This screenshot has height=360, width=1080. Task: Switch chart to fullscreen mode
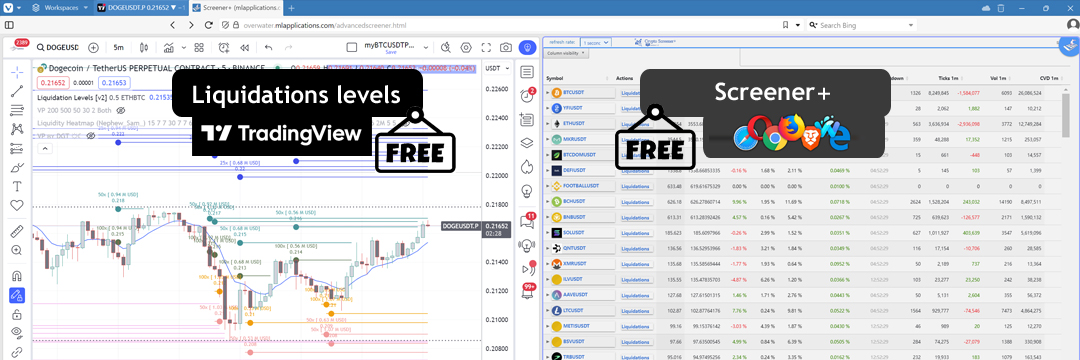click(486, 47)
